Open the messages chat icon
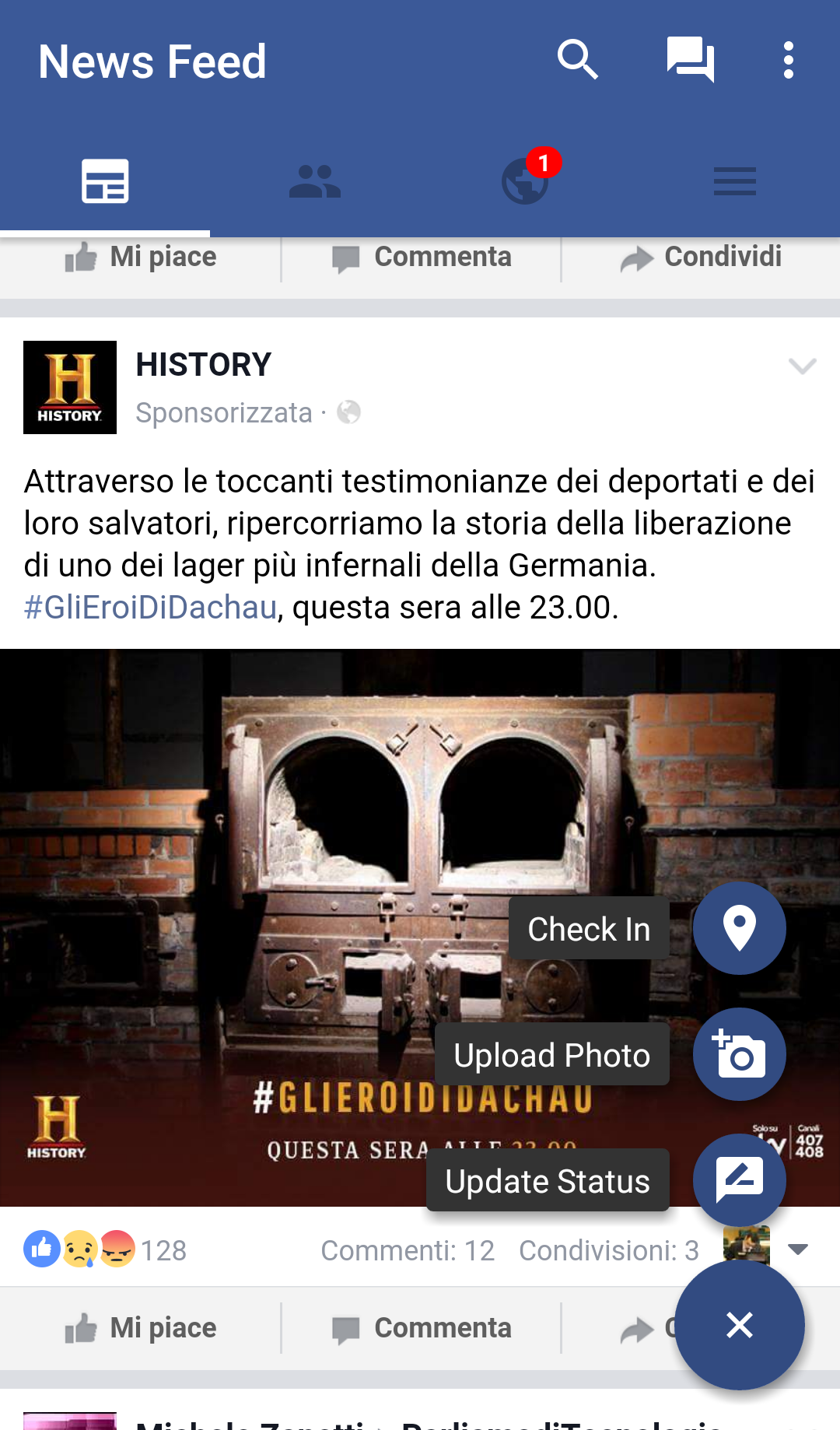This screenshot has width=840, height=1430. tap(691, 60)
